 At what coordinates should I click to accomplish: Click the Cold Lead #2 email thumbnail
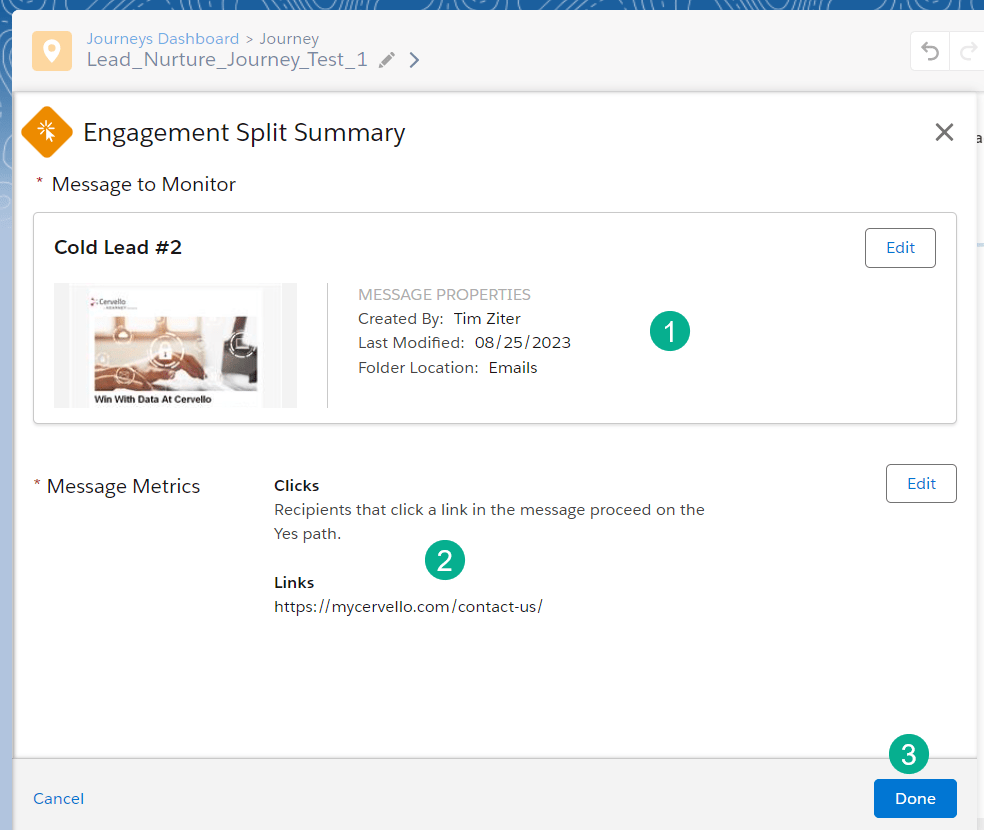(175, 345)
